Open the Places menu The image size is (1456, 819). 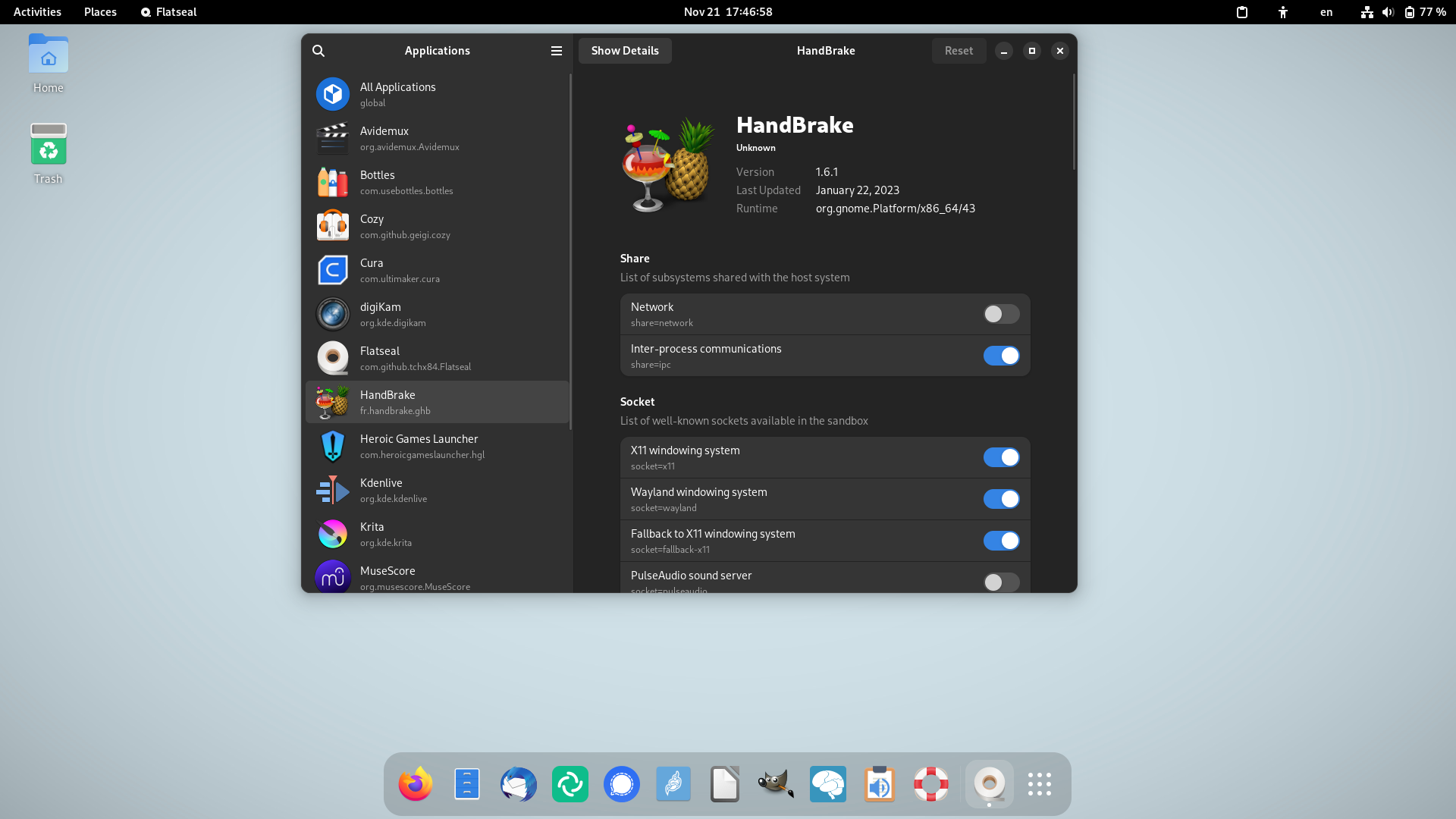click(100, 12)
